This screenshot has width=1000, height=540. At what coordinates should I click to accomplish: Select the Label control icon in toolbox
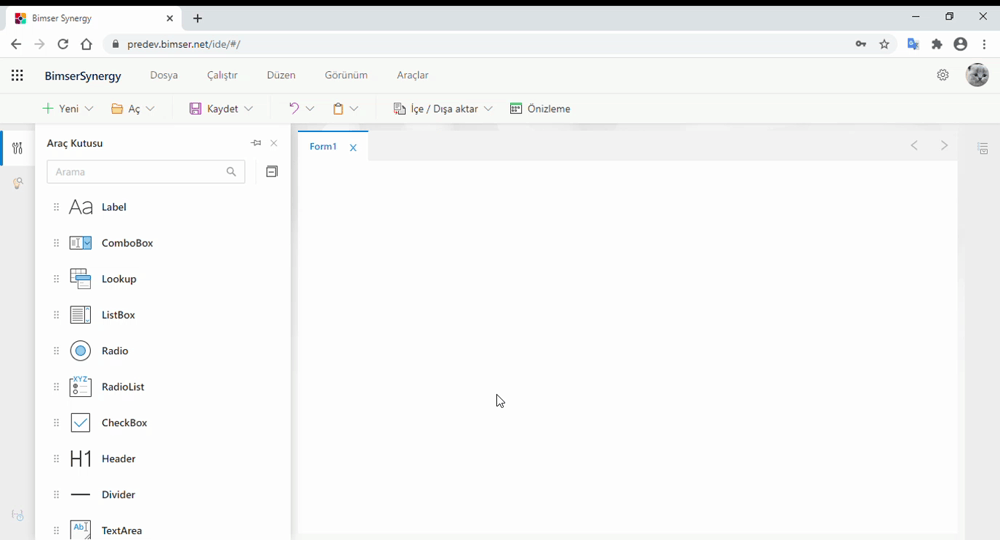coord(80,207)
